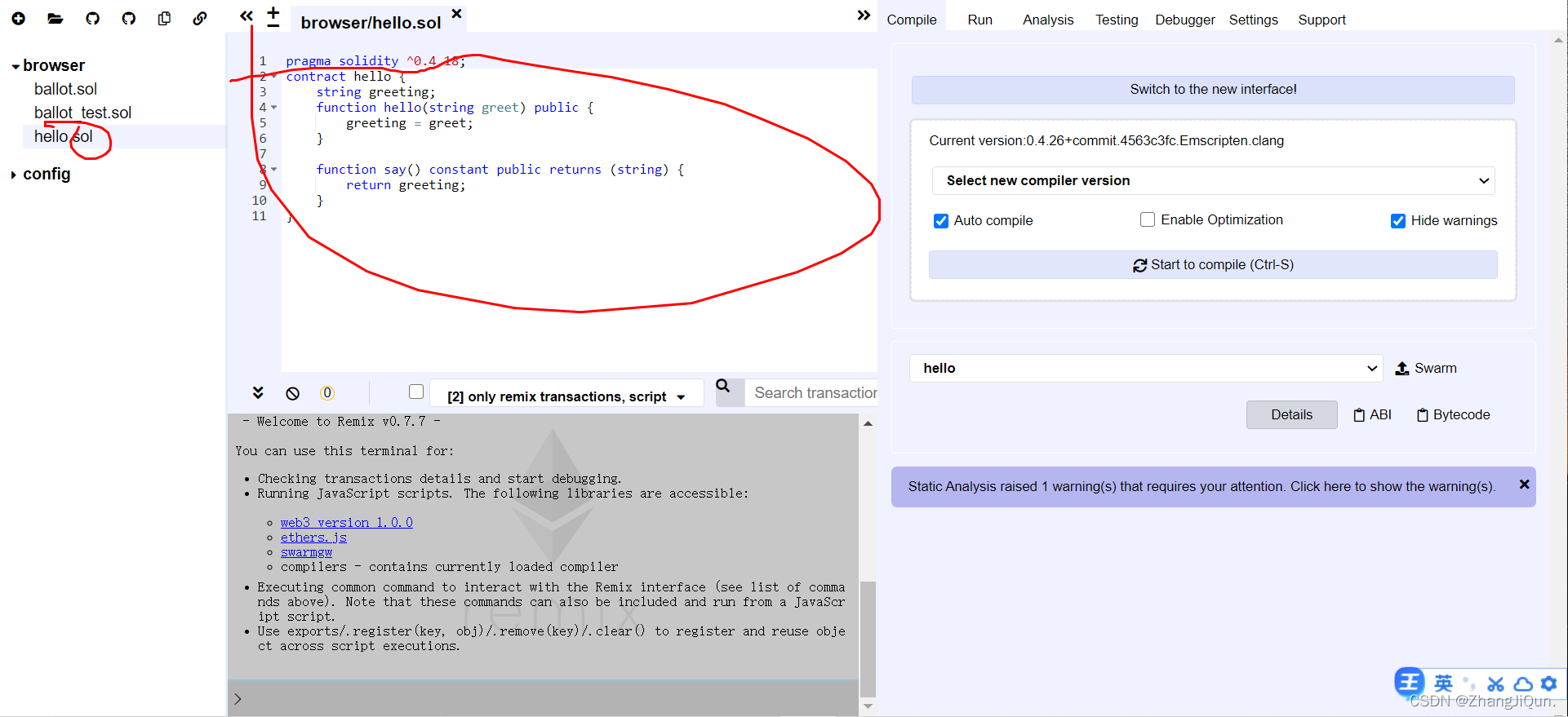Fold the contract hello block at line 2
This screenshot has height=717, width=1568.
274,77
